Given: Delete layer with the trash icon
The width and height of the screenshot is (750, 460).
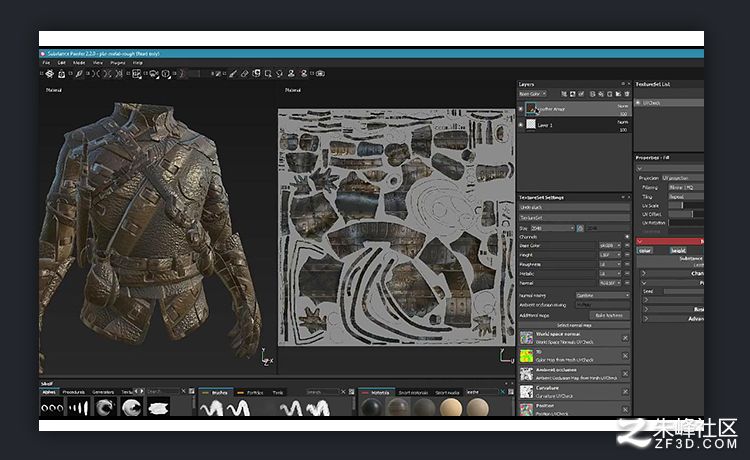Looking at the screenshot, I should tap(627, 94).
